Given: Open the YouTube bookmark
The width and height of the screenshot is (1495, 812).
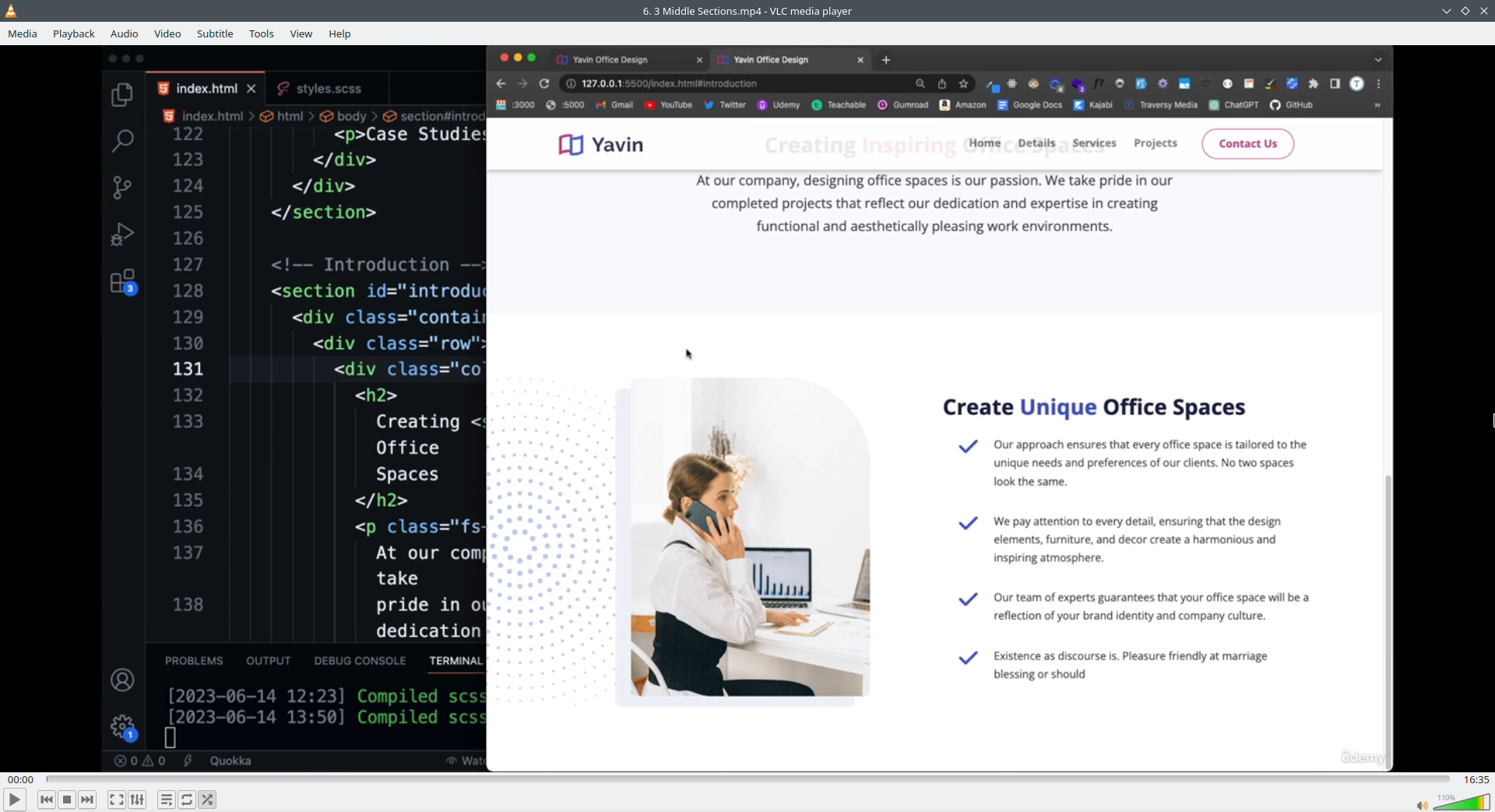Looking at the screenshot, I should pyautogui.click(x=669, y=105).
